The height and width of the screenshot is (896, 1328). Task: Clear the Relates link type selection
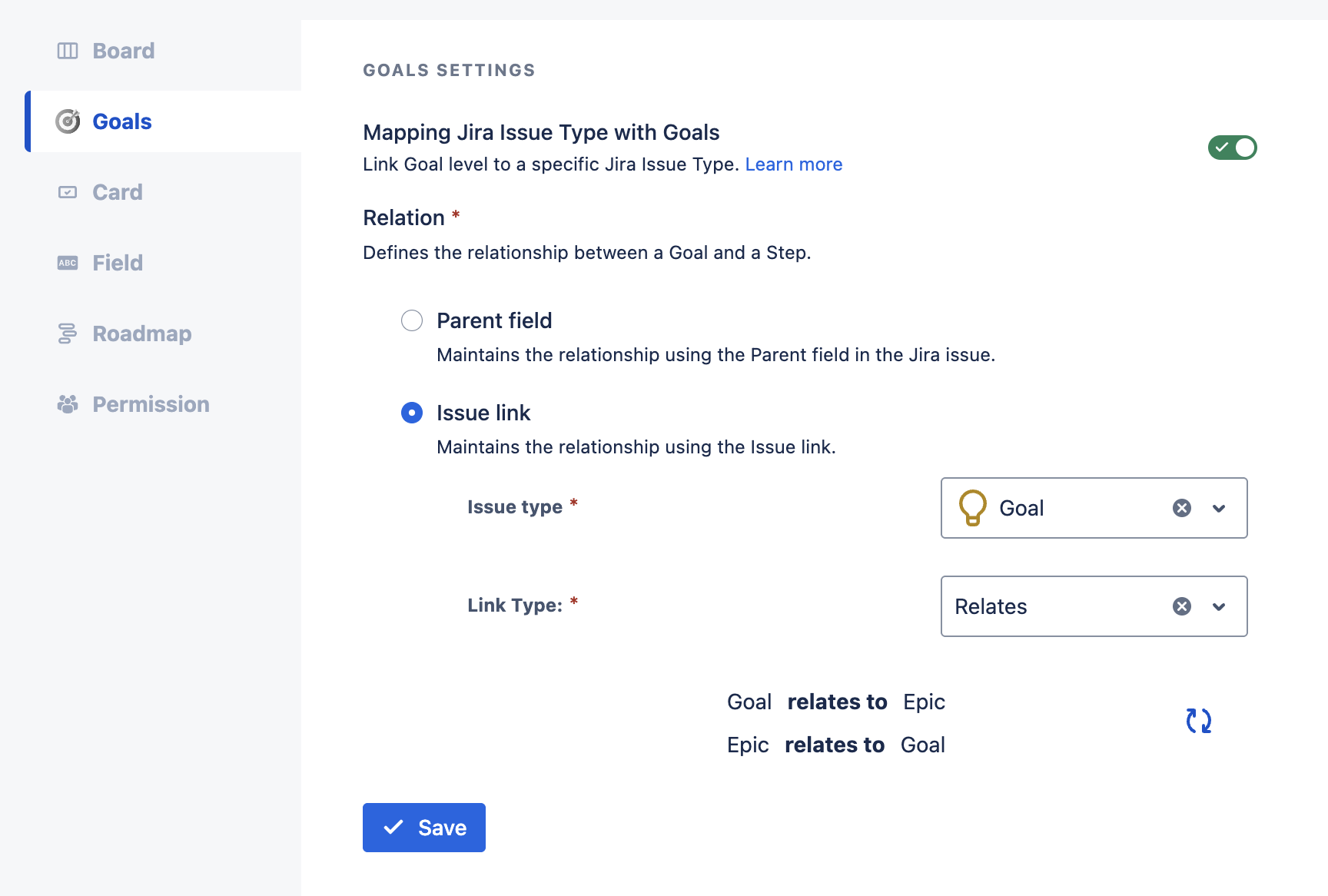coord(1182,606)
